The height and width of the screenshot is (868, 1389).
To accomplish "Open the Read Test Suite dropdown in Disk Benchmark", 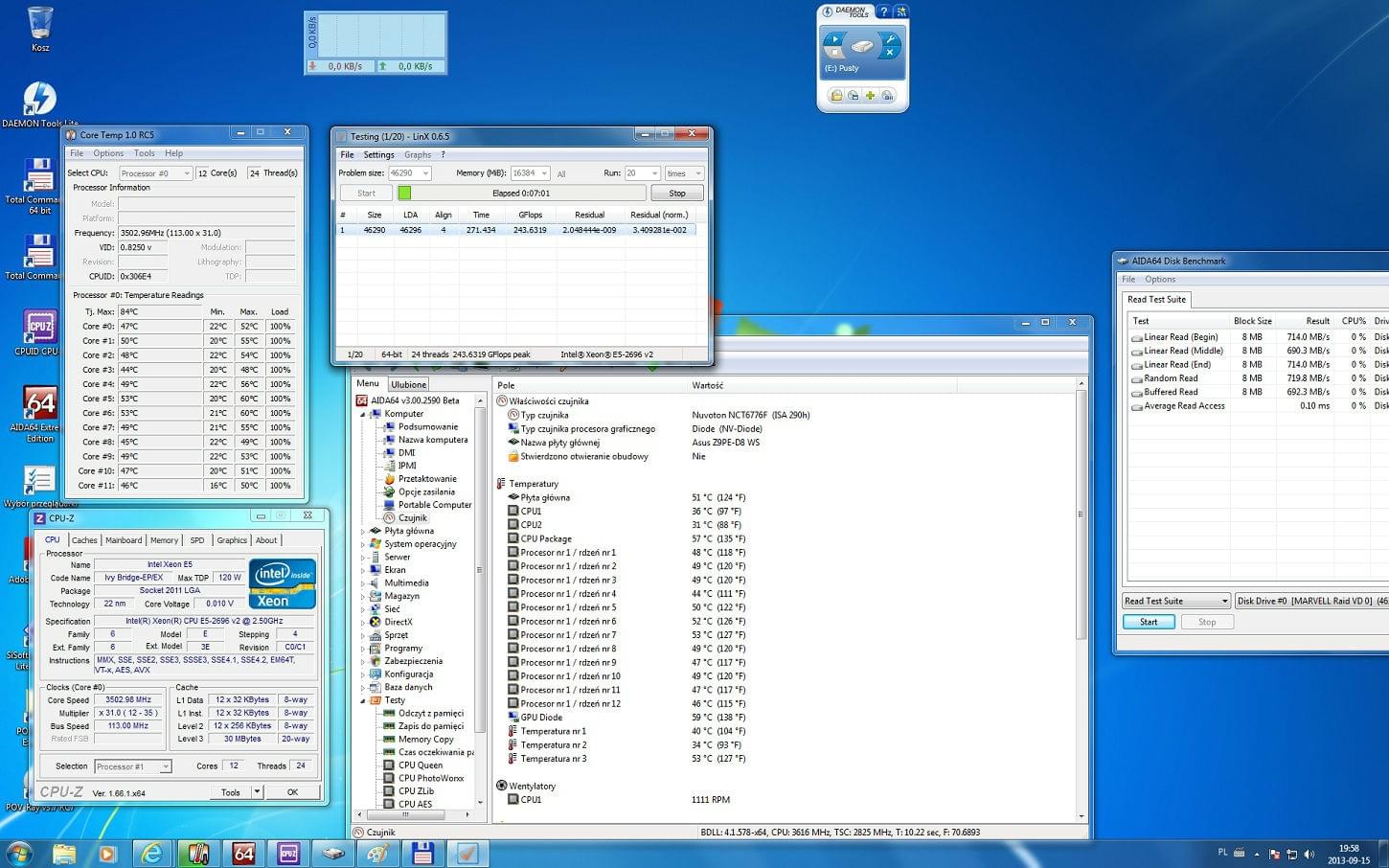I will (x=1175, y=601).
